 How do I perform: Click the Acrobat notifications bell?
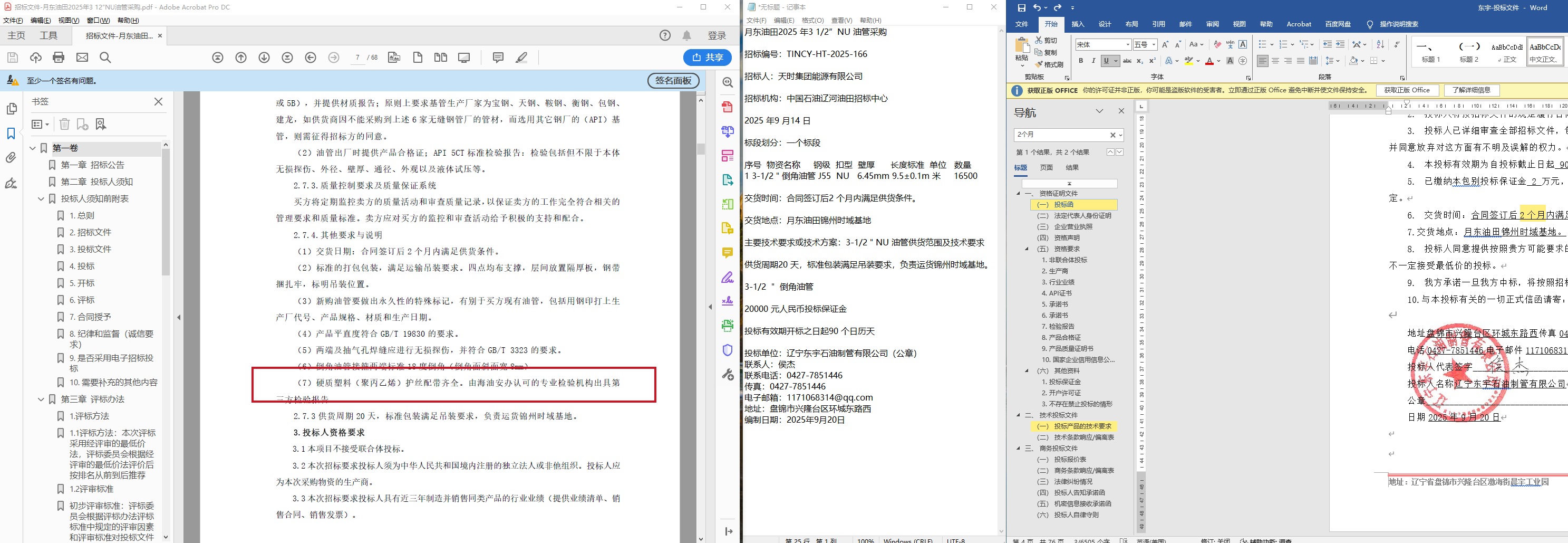click(x=686, y=35)
